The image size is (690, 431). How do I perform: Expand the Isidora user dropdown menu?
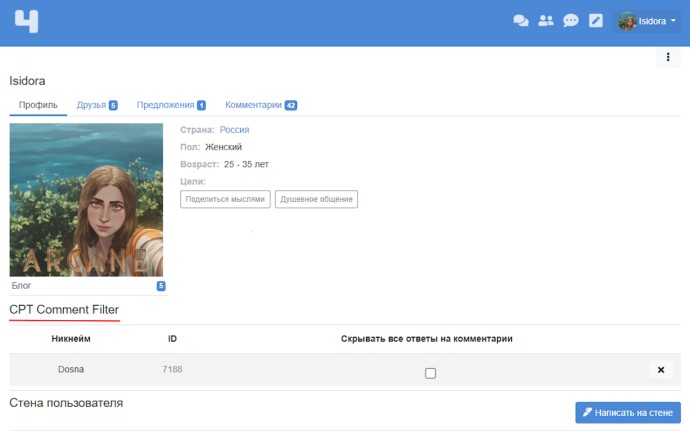click(647, 21)
